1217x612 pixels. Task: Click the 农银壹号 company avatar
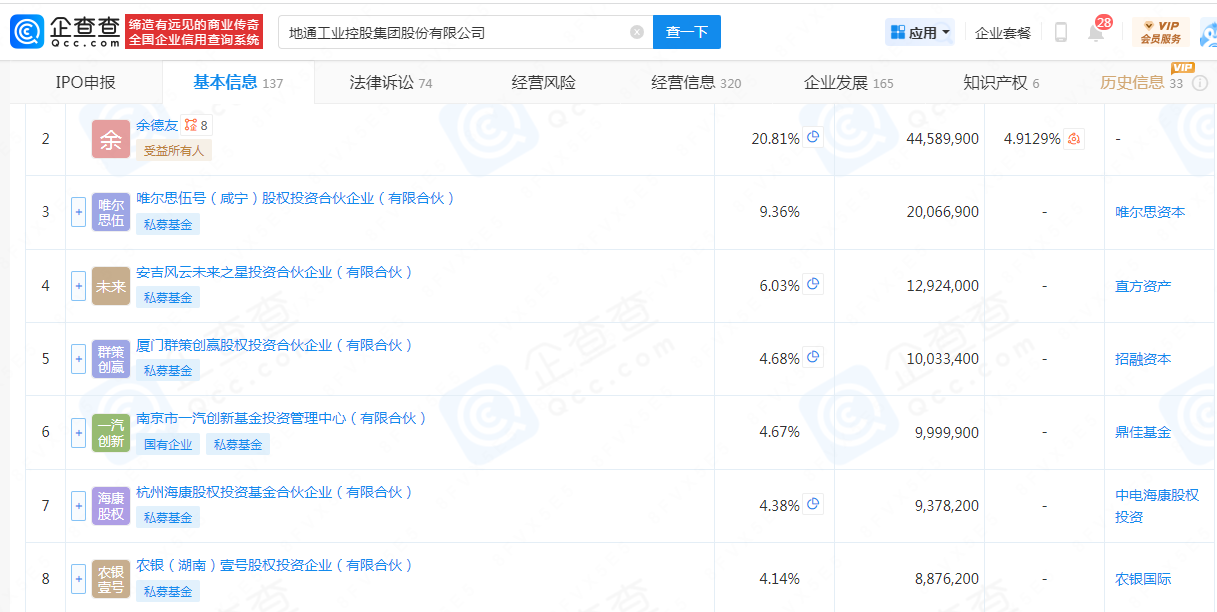pos(111,578)
